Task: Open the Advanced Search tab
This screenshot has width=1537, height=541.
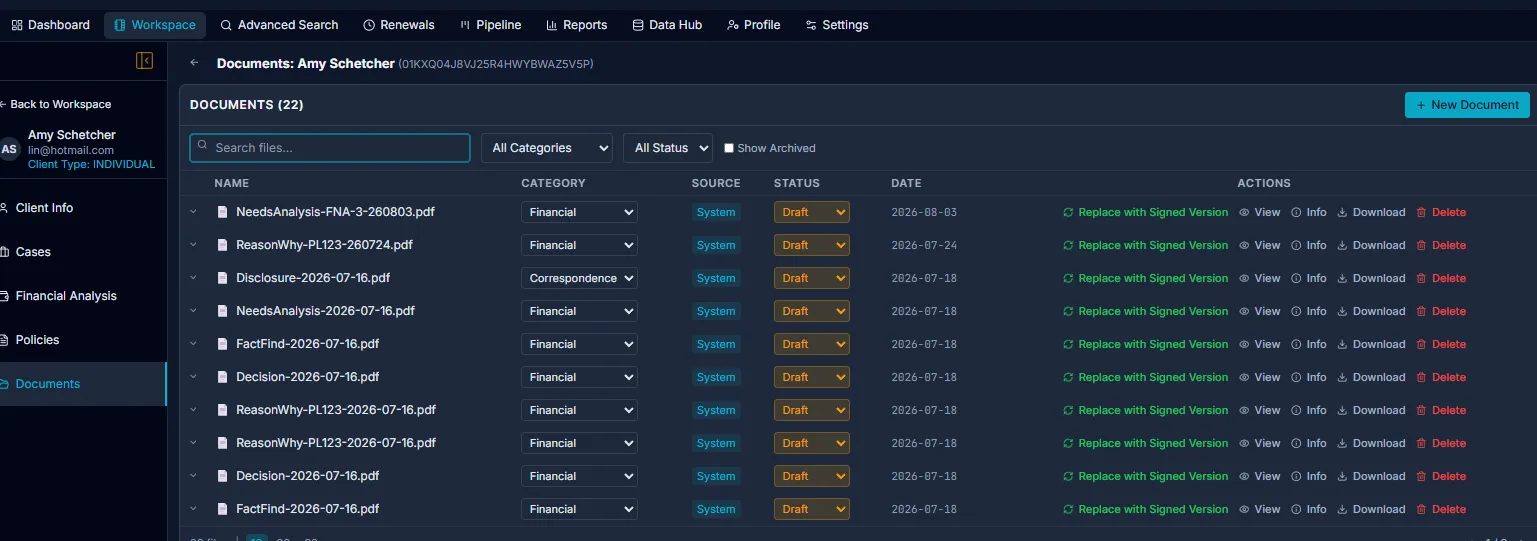Action: [279, 25]
